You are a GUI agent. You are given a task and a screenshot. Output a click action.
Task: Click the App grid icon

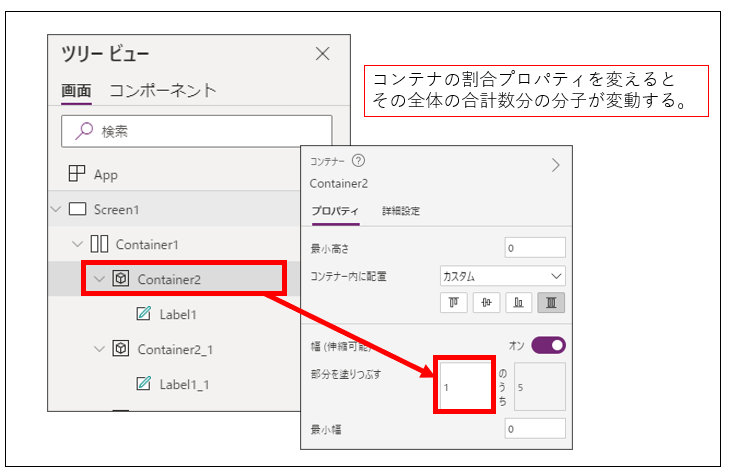77,173
